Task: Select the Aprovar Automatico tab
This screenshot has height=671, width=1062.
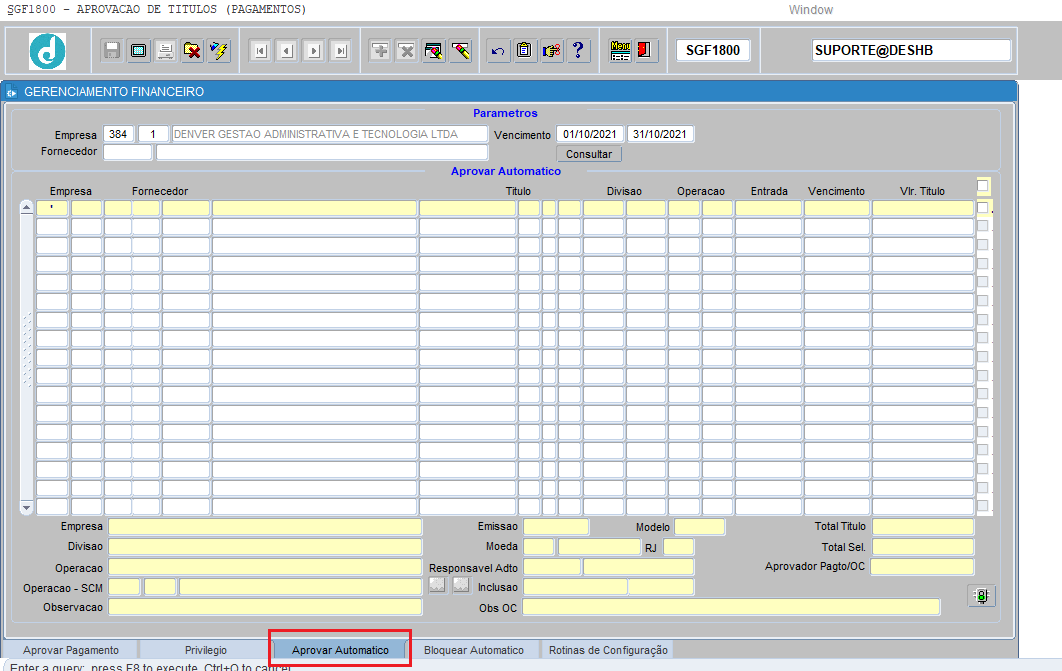Action: (x=340, y=650)
